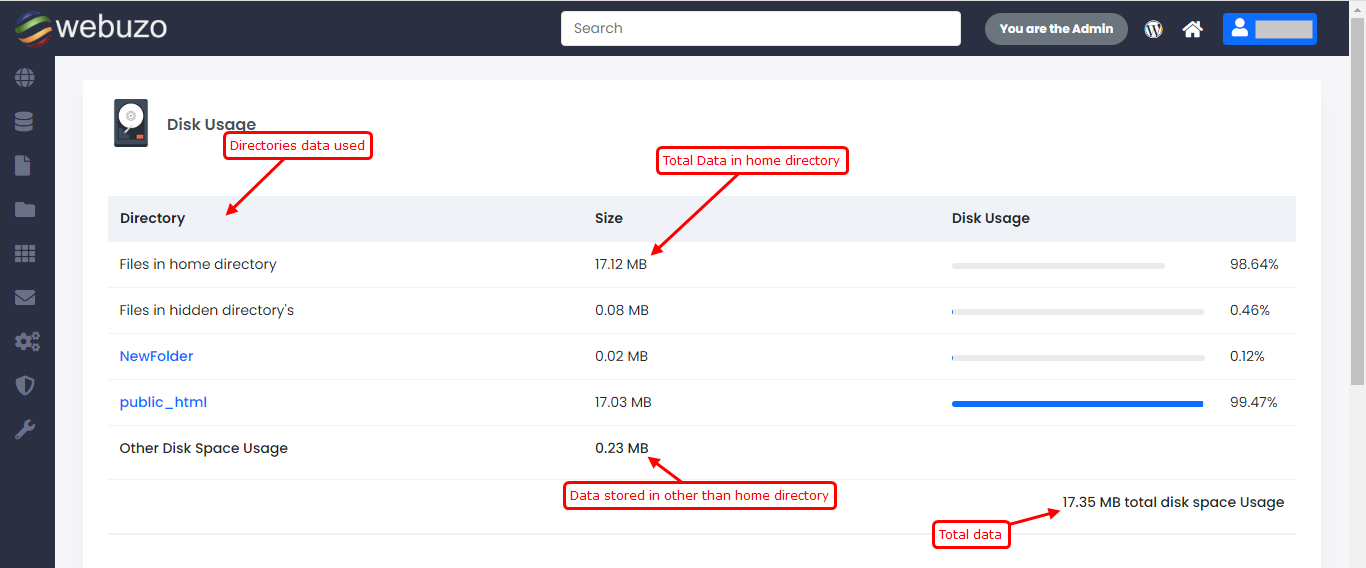Click the Directory column header
This screenshot has height=568, width=1366.
(152, 218)
